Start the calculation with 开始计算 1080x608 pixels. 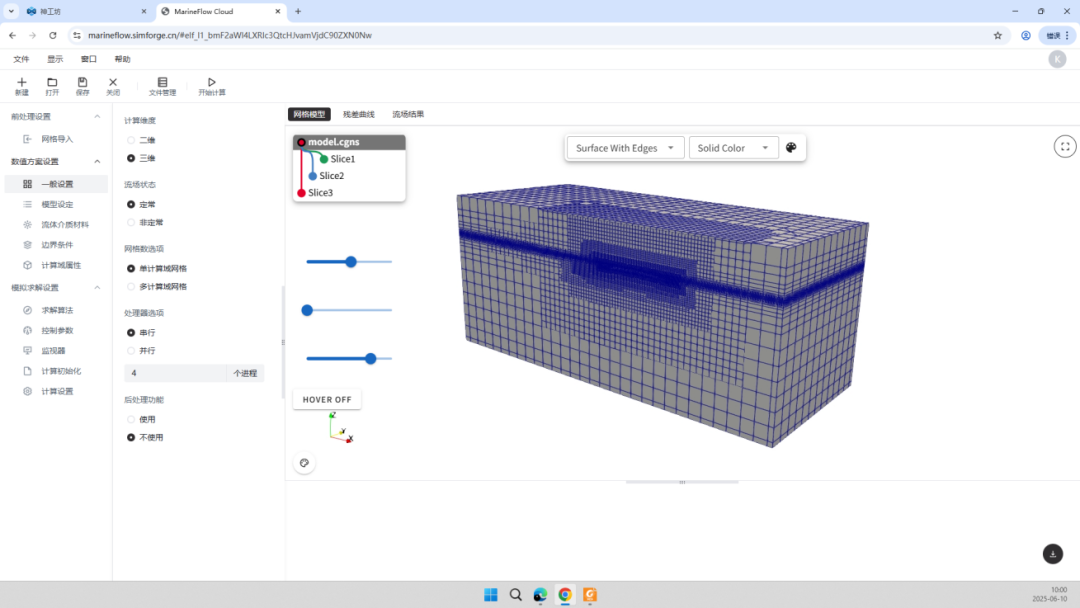(x=211, y=86)
